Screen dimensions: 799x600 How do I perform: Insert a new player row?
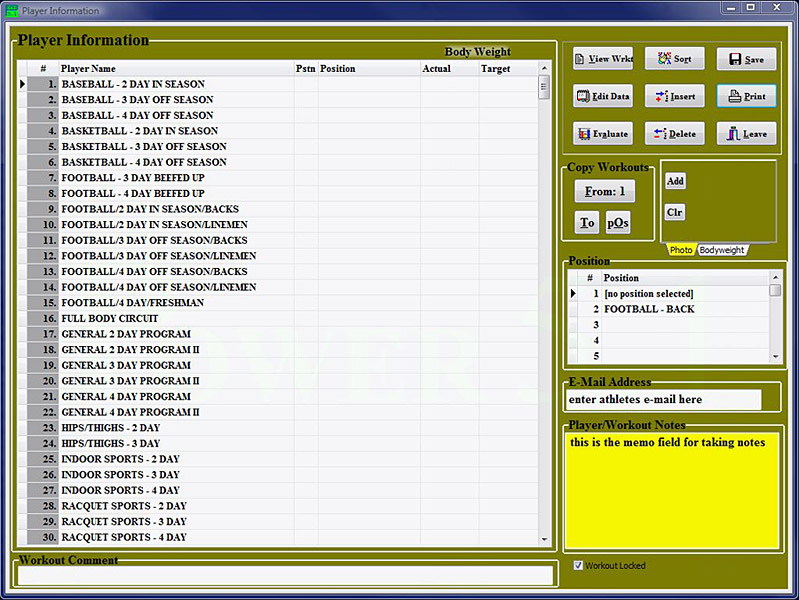click(x=674, y=97)
